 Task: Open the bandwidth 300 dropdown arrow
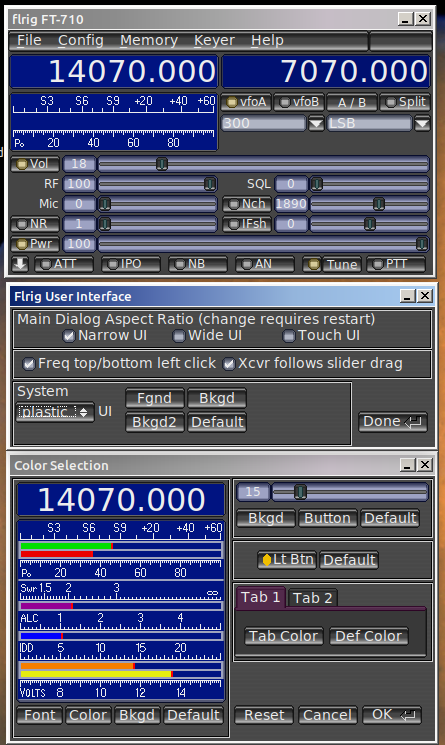tap(316, 124)
